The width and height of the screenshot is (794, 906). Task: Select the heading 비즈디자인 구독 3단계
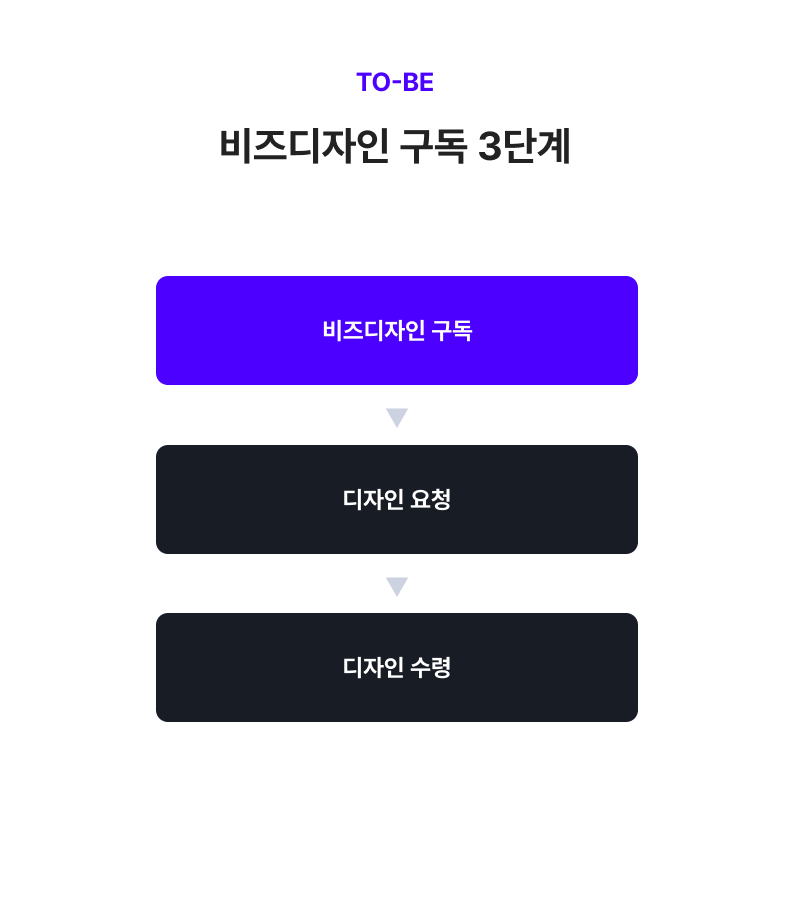395,146
